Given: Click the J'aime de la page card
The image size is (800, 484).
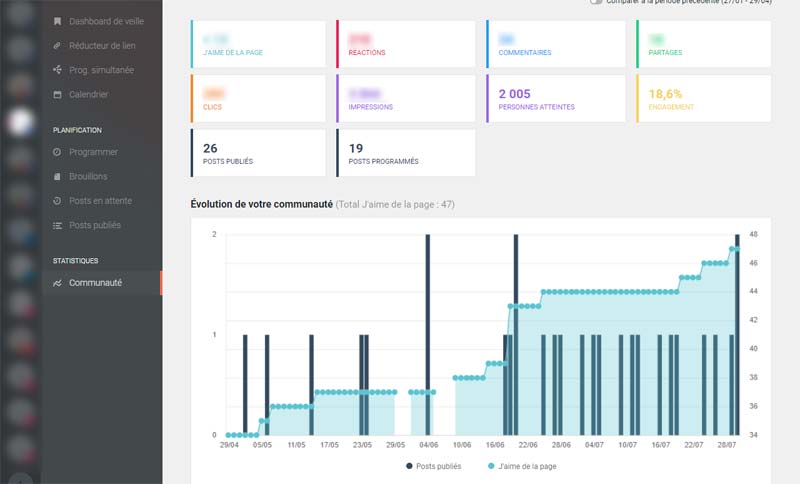Looking at the screenshot, I should (x=258, y=44).
